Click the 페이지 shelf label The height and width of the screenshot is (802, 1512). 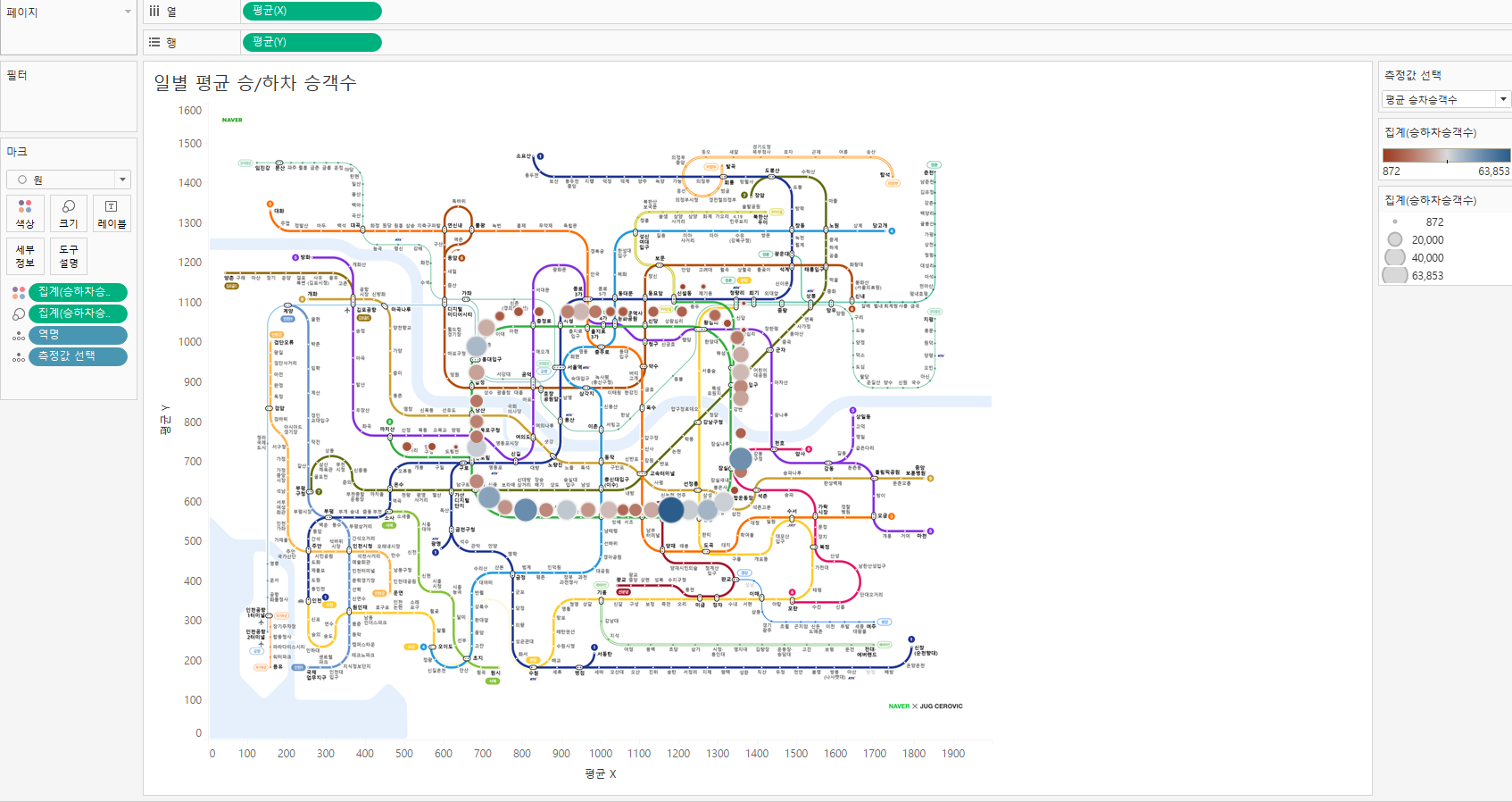tap(22, 13)
